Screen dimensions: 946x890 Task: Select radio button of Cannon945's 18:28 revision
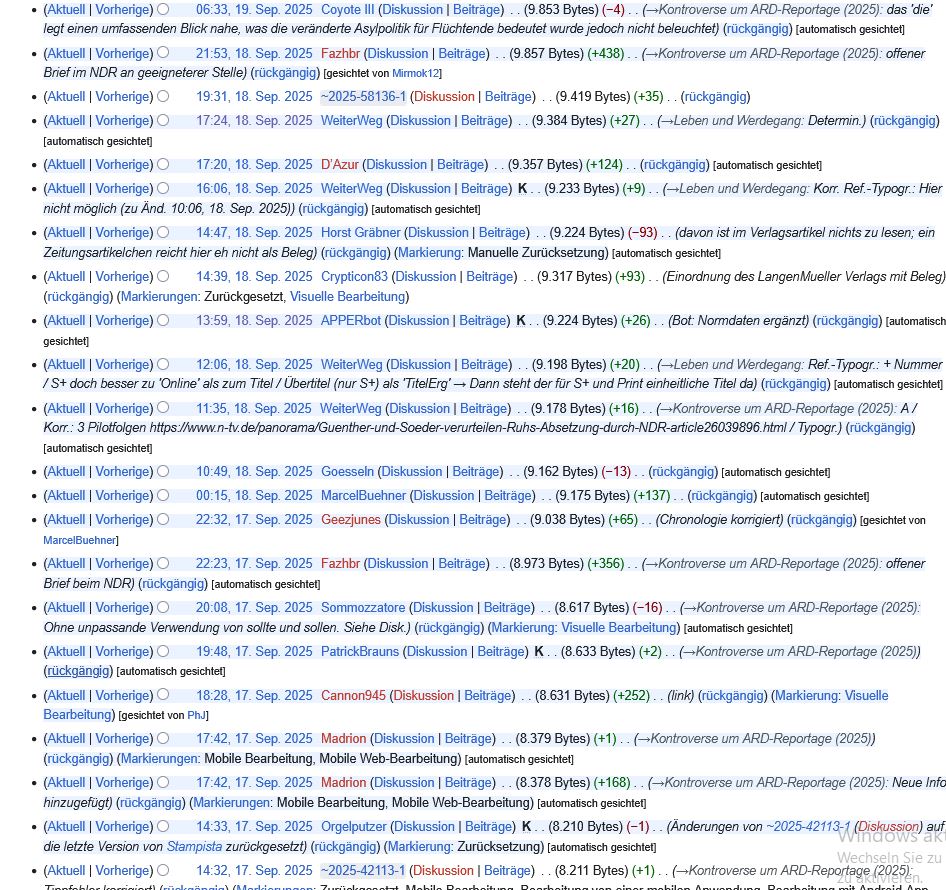(163, 696)
